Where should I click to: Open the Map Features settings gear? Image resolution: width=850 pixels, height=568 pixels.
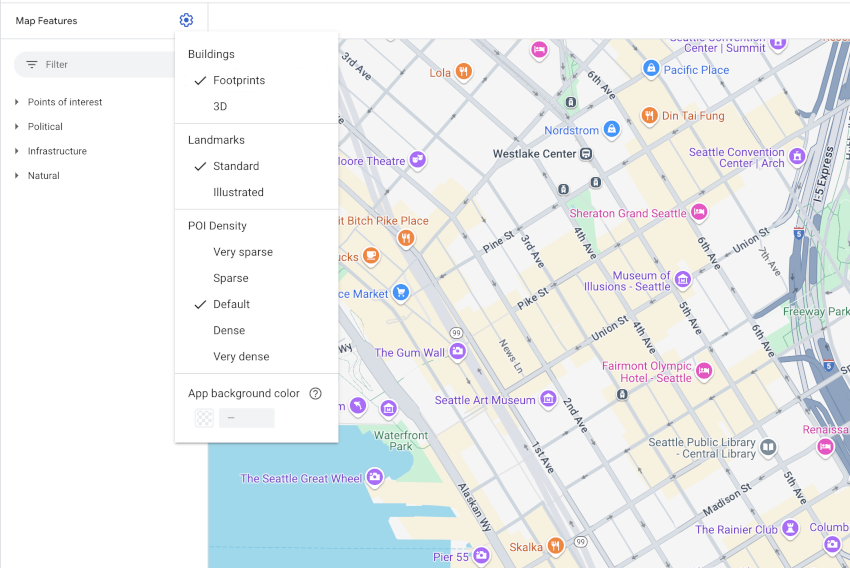(x=186, y=20)
